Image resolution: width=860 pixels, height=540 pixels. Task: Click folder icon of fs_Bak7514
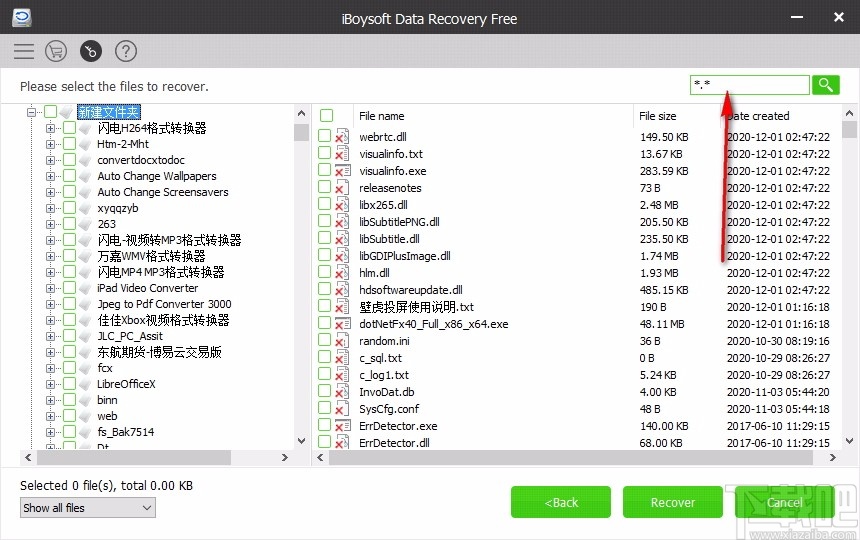(85, 432)
